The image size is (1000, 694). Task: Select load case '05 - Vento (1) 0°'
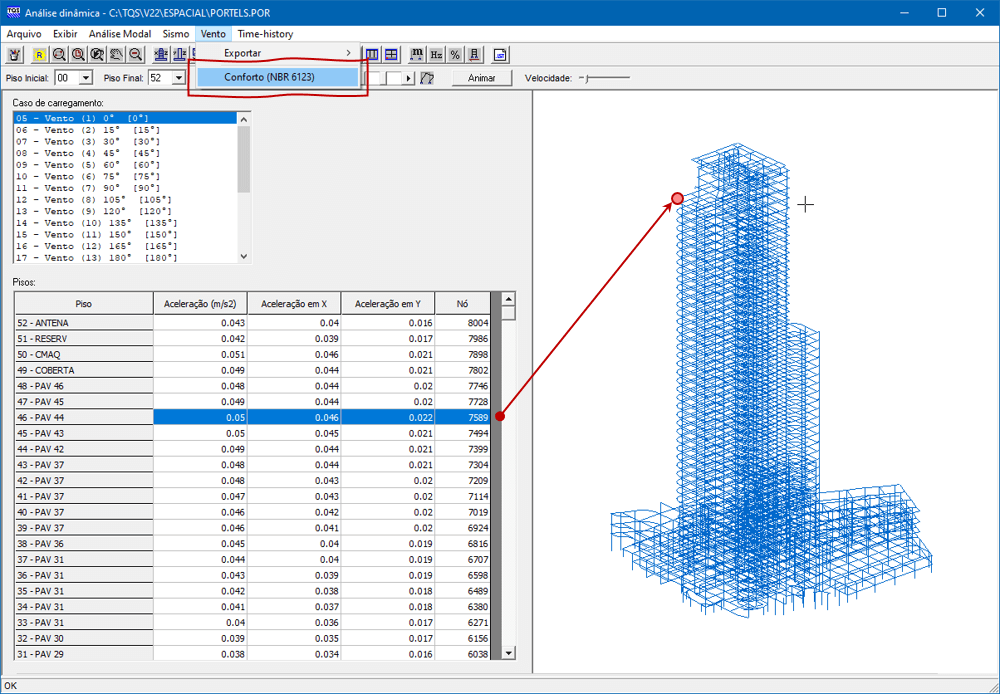(125, 118)
